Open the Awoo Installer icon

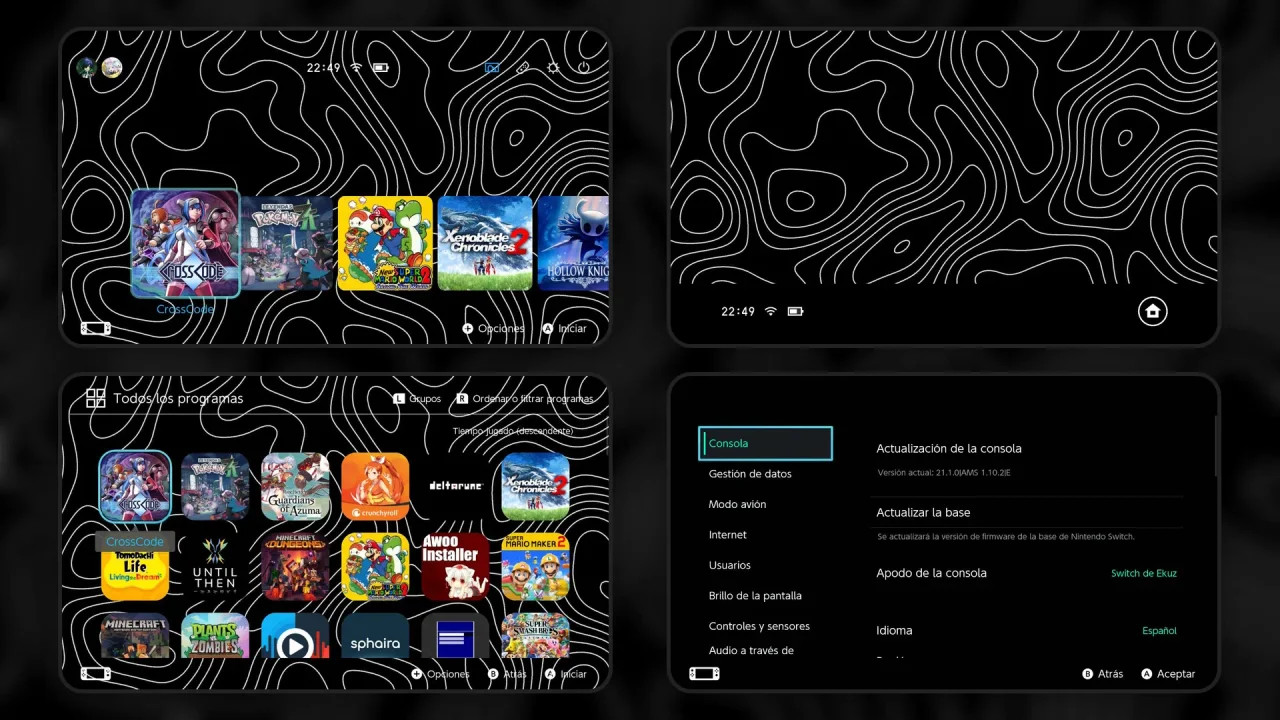[455, 566]
